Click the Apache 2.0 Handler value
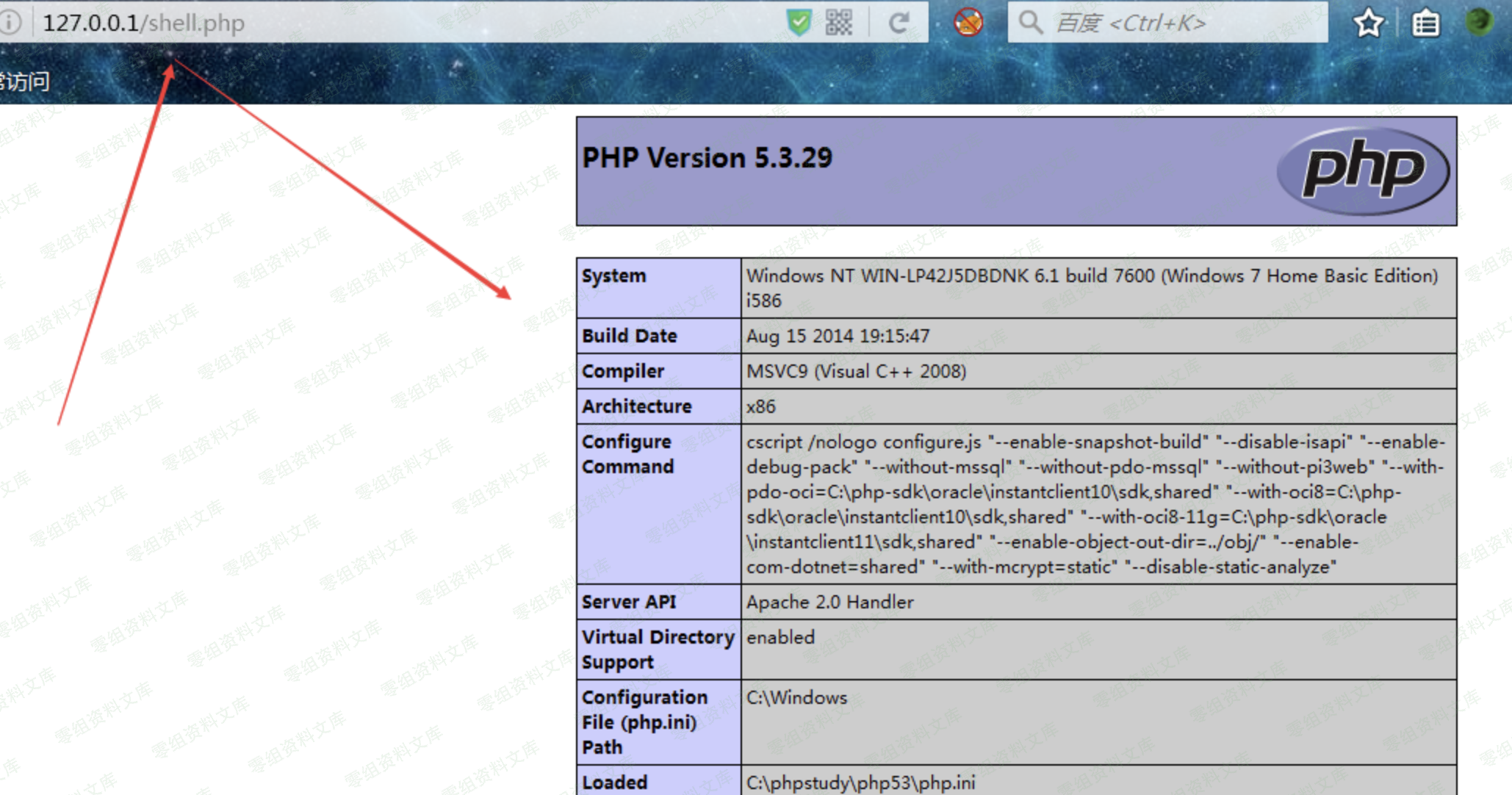 [x=829, y=602]
